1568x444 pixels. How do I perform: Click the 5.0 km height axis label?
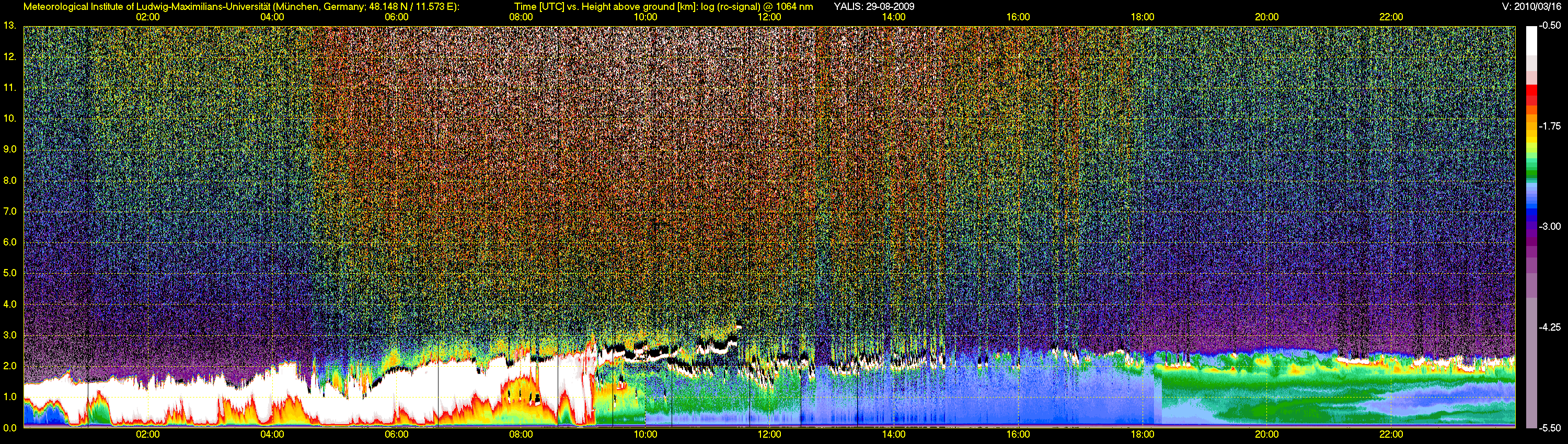coord(10,273)
